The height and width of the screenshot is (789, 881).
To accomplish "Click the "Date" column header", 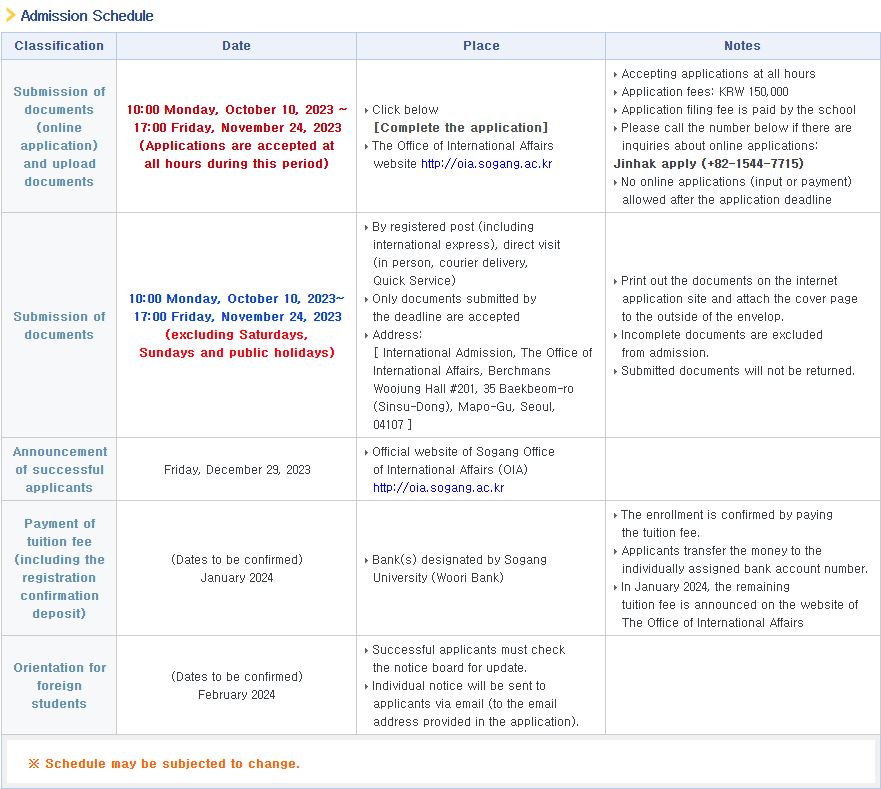I will (x=237, y=46).
